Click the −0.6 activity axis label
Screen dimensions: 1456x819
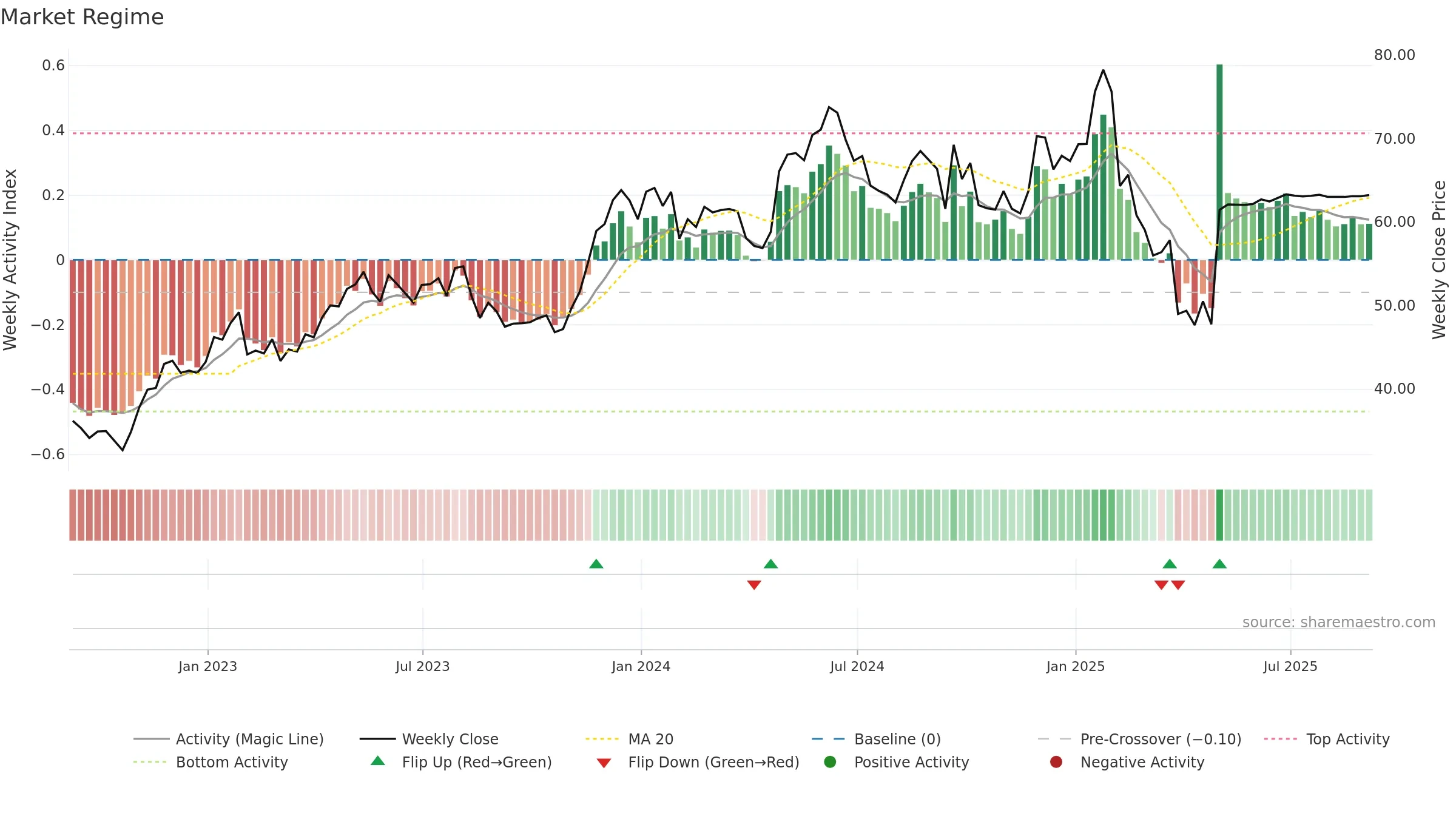pyautogui.click(x=48, y=454)
